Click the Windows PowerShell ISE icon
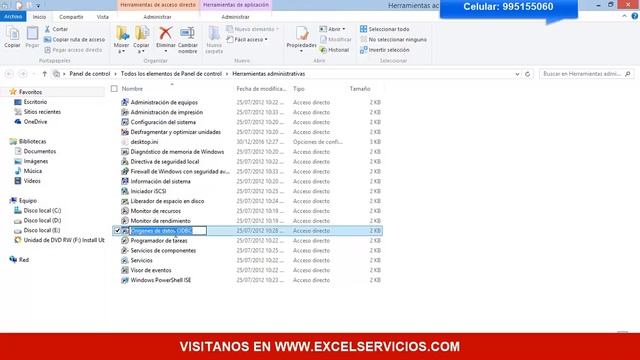This screenshot has height=360, width=640. point(125,280)
